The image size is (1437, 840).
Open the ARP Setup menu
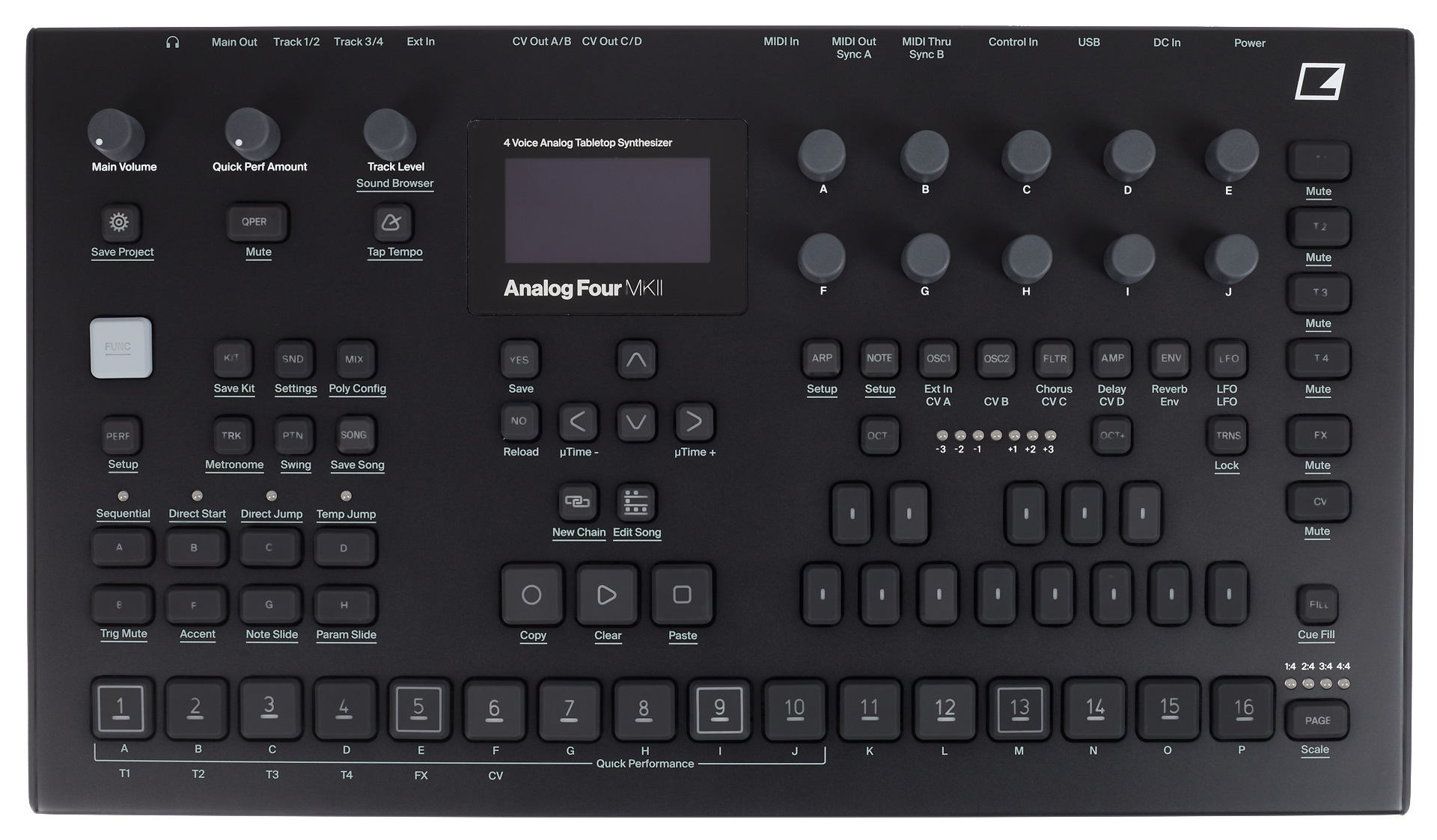821,359
